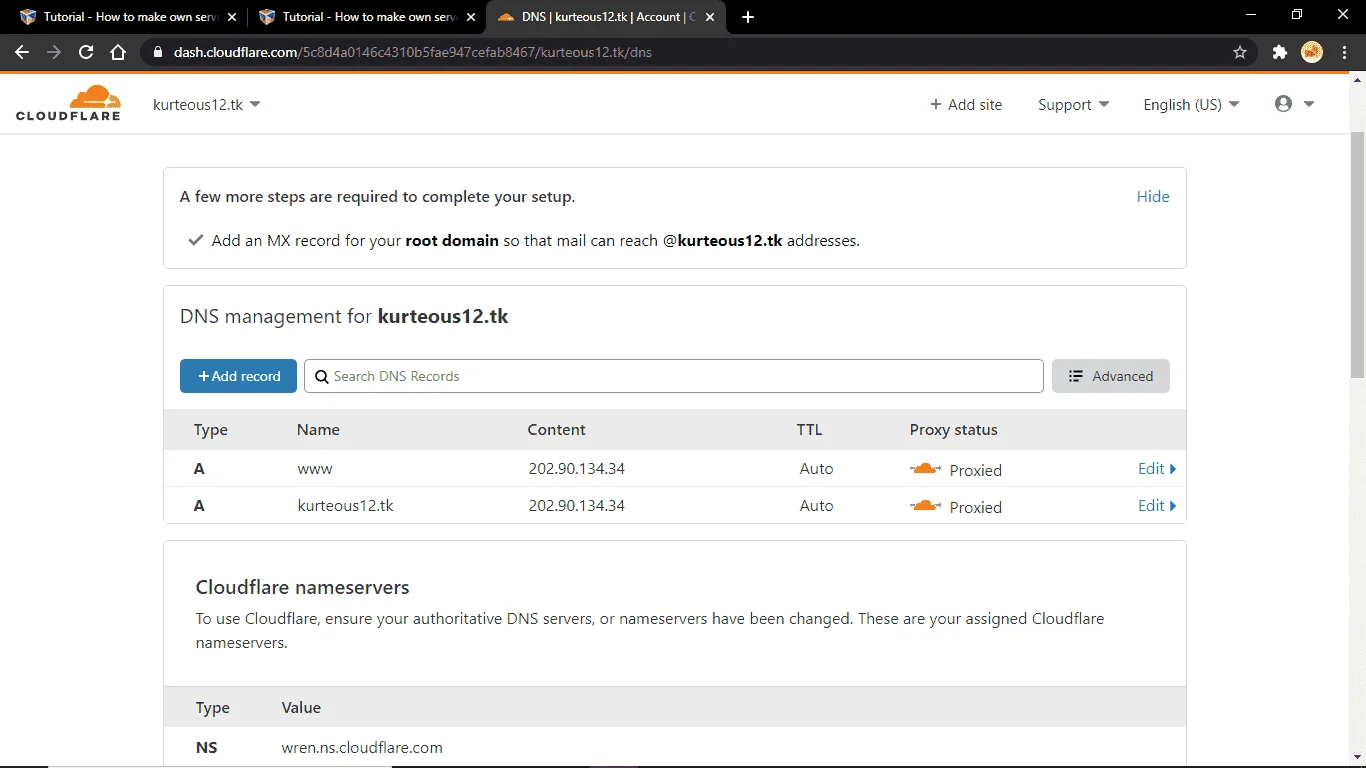Close the first Tutorial tab
Image resolution: width=1366 pixels, height=768 pixels.
pyautogui.click(x=232, y=17)
